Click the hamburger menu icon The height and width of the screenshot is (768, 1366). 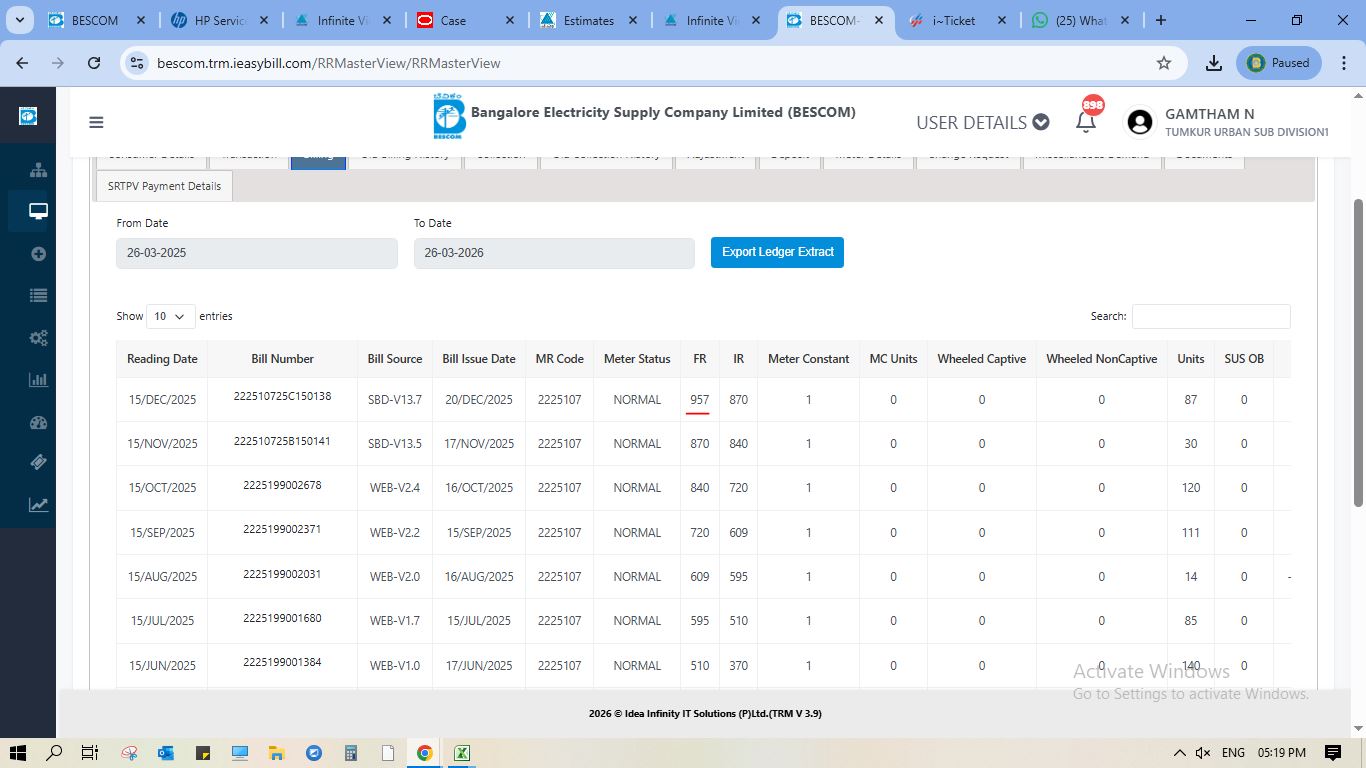pos(96,123)
